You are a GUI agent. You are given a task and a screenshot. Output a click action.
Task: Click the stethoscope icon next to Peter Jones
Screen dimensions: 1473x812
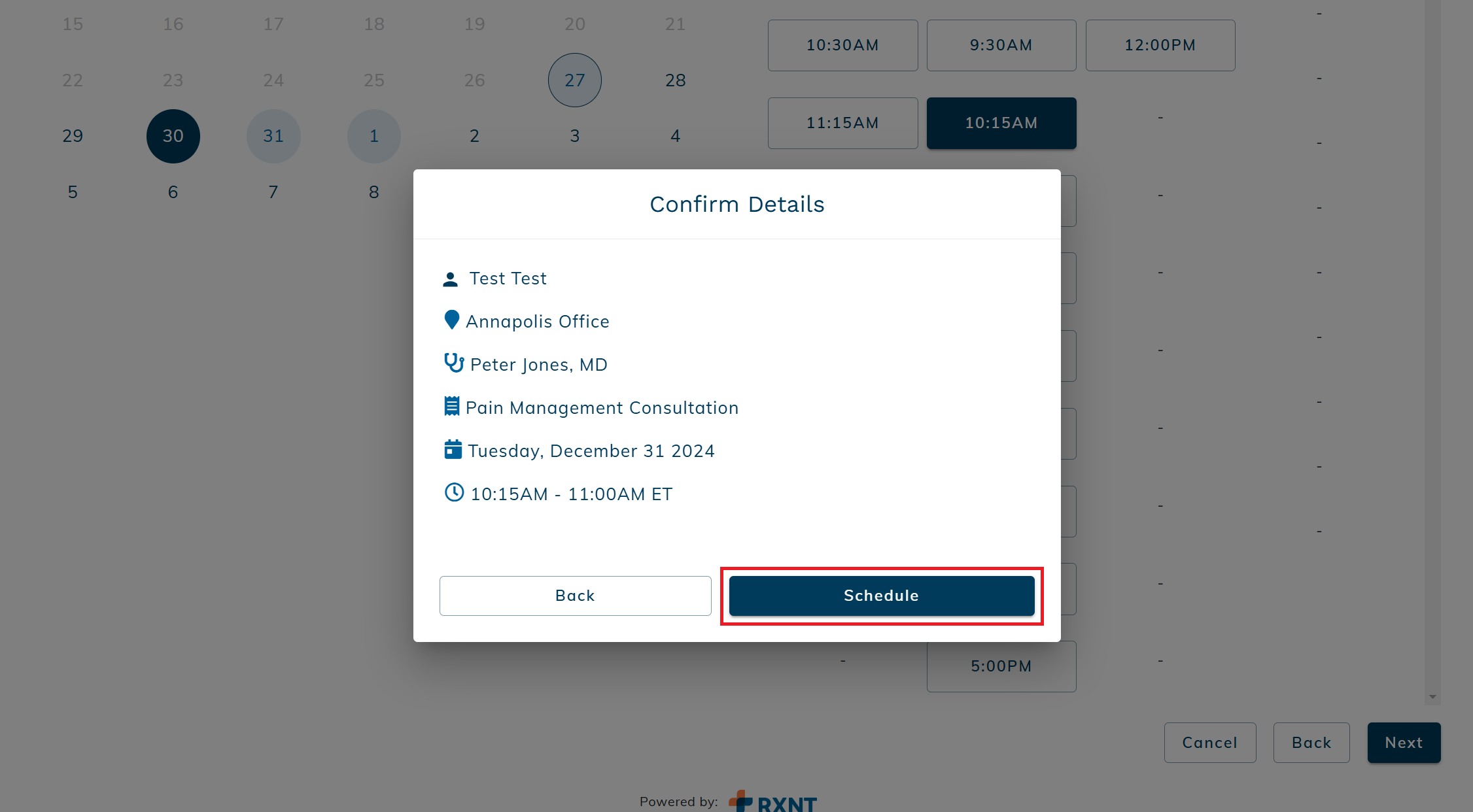point(454,363)
